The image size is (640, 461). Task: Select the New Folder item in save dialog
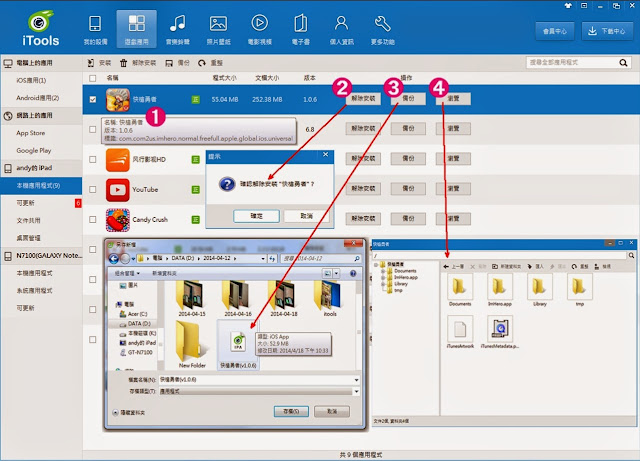[x=192, y=345]
